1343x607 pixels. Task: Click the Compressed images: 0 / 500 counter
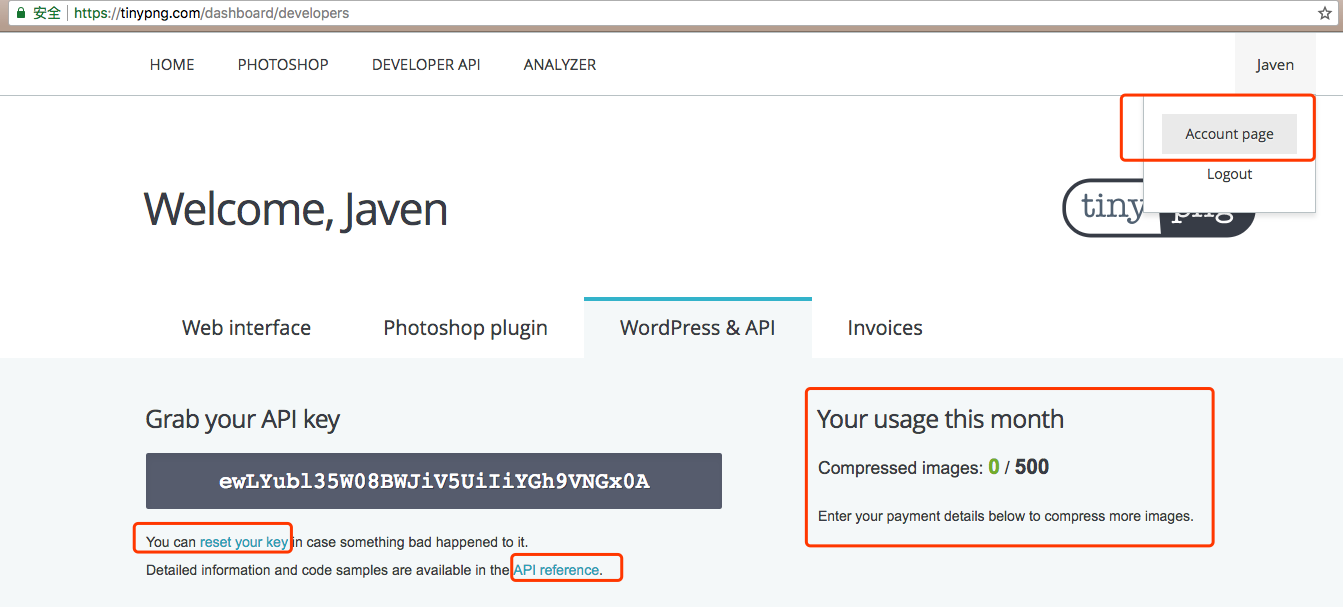click(x=933, y=467)
